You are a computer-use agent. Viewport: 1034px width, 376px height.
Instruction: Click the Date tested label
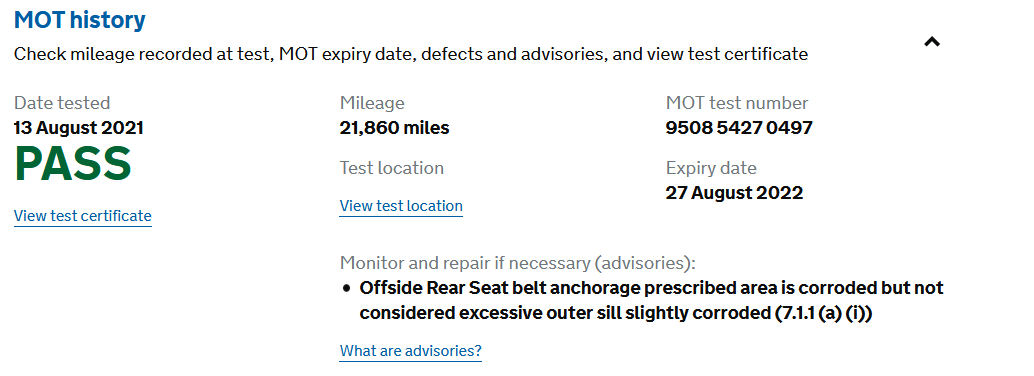point(62,103)
